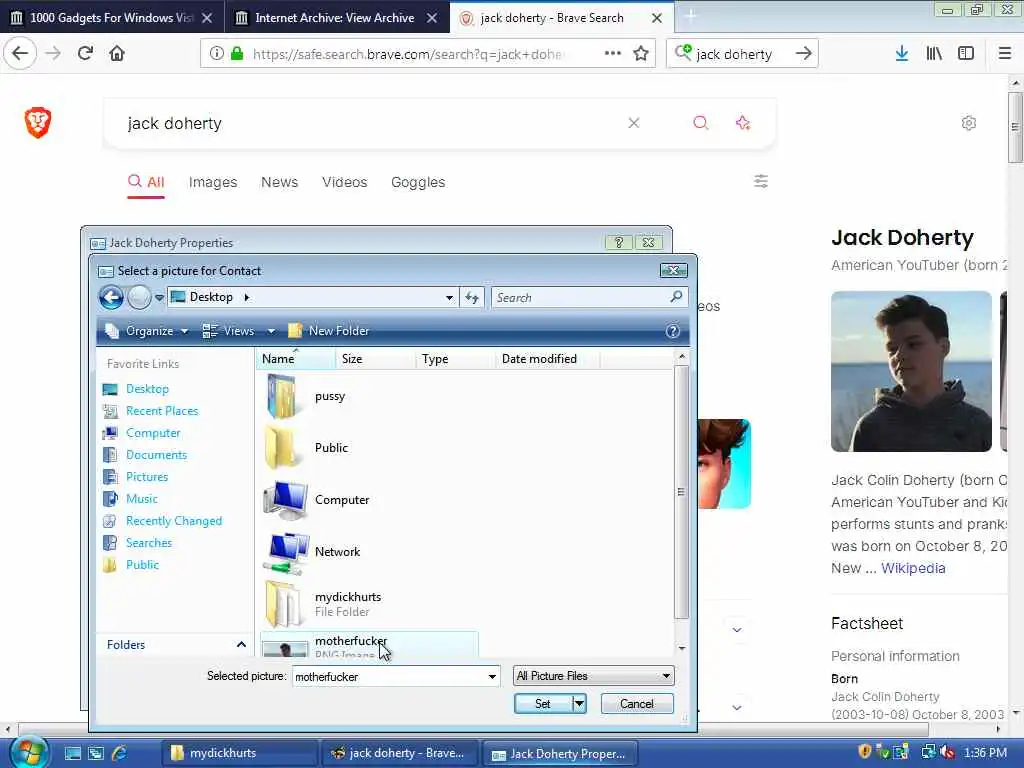Open search filter sliders icon
Viewport: 1024px width, 768px height.
761,181
